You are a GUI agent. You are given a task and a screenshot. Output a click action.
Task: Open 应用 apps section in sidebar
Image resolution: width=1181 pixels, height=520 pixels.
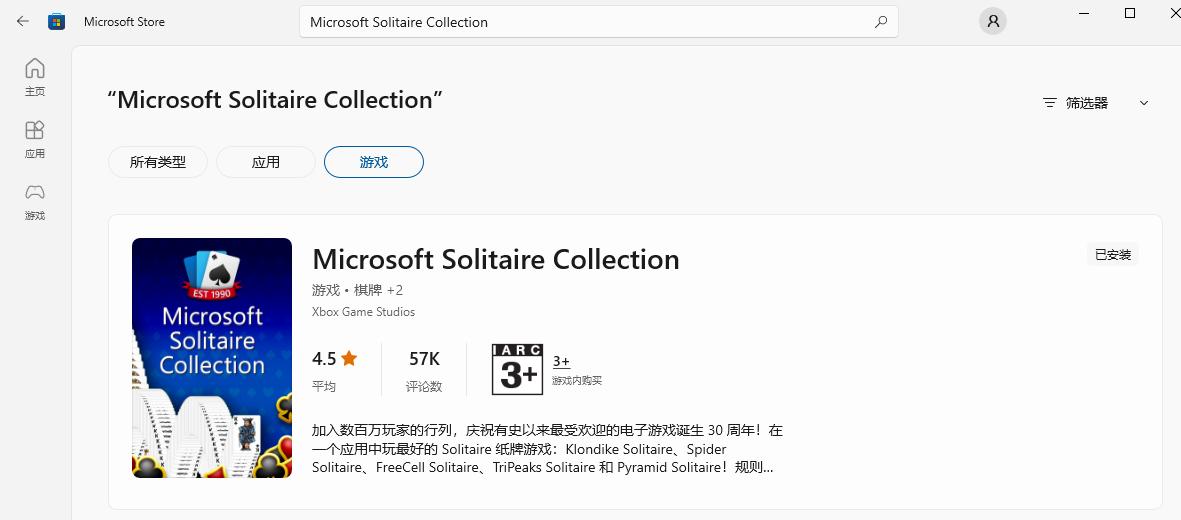click(35, 139)
